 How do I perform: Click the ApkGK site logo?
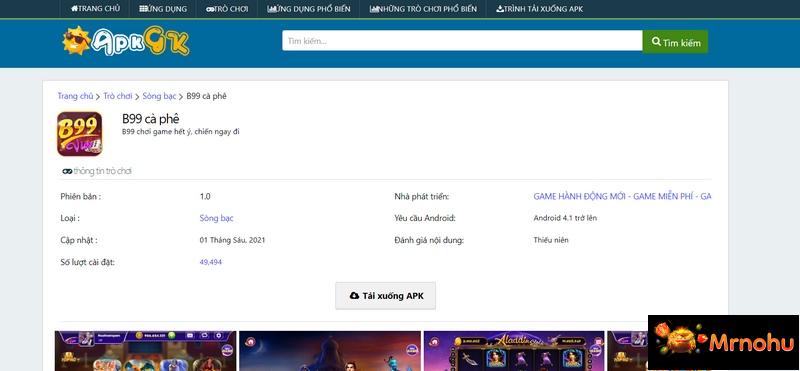(x=126, y=41)
